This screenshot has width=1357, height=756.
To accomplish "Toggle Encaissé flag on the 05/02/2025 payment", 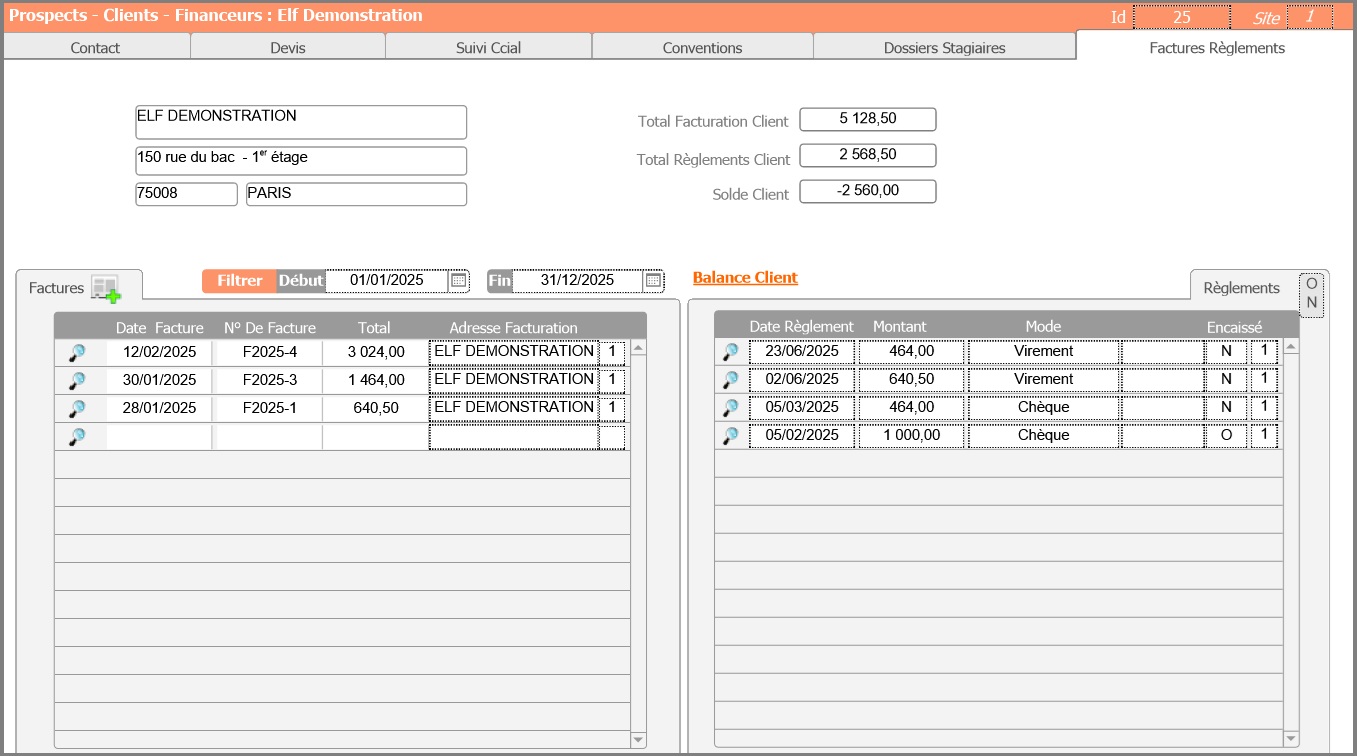I will (1226, 436).
